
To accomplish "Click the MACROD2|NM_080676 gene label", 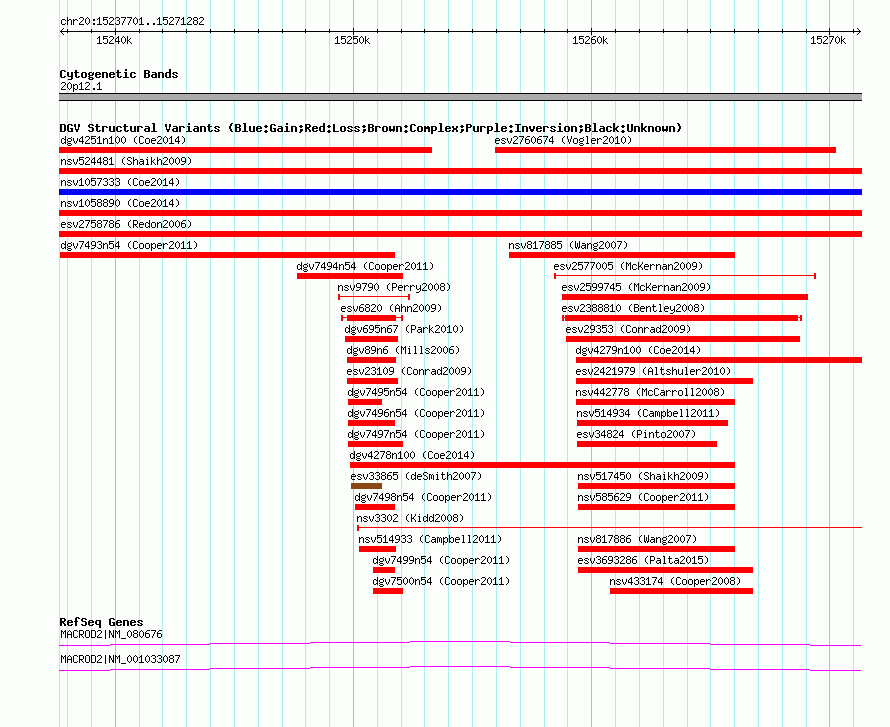I will point(111,634).
